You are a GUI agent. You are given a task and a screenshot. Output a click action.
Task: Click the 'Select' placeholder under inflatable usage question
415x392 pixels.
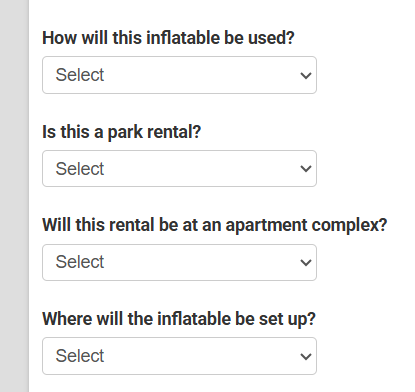click(80, 75)
